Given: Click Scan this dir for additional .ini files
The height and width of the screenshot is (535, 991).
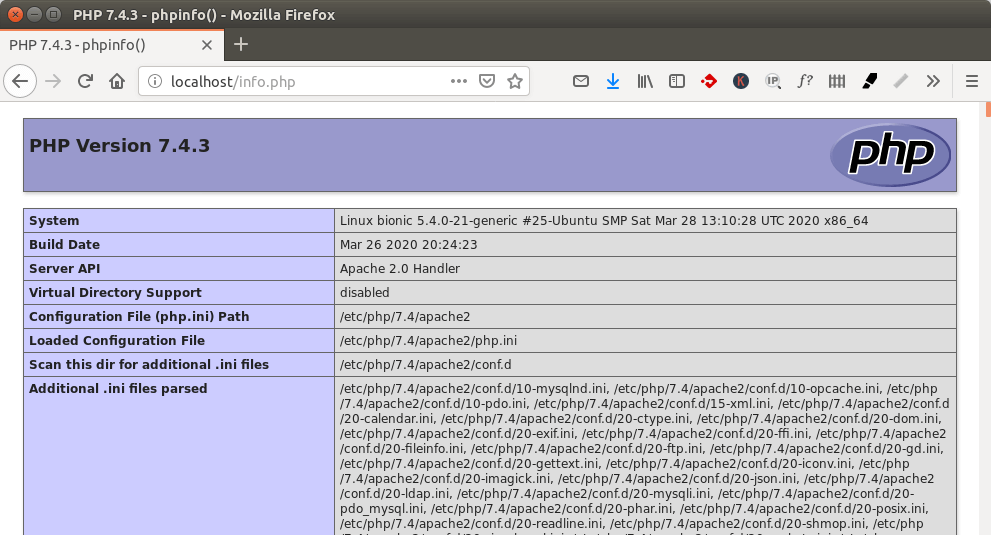Looking at the screenshot, I should (149, 365).
